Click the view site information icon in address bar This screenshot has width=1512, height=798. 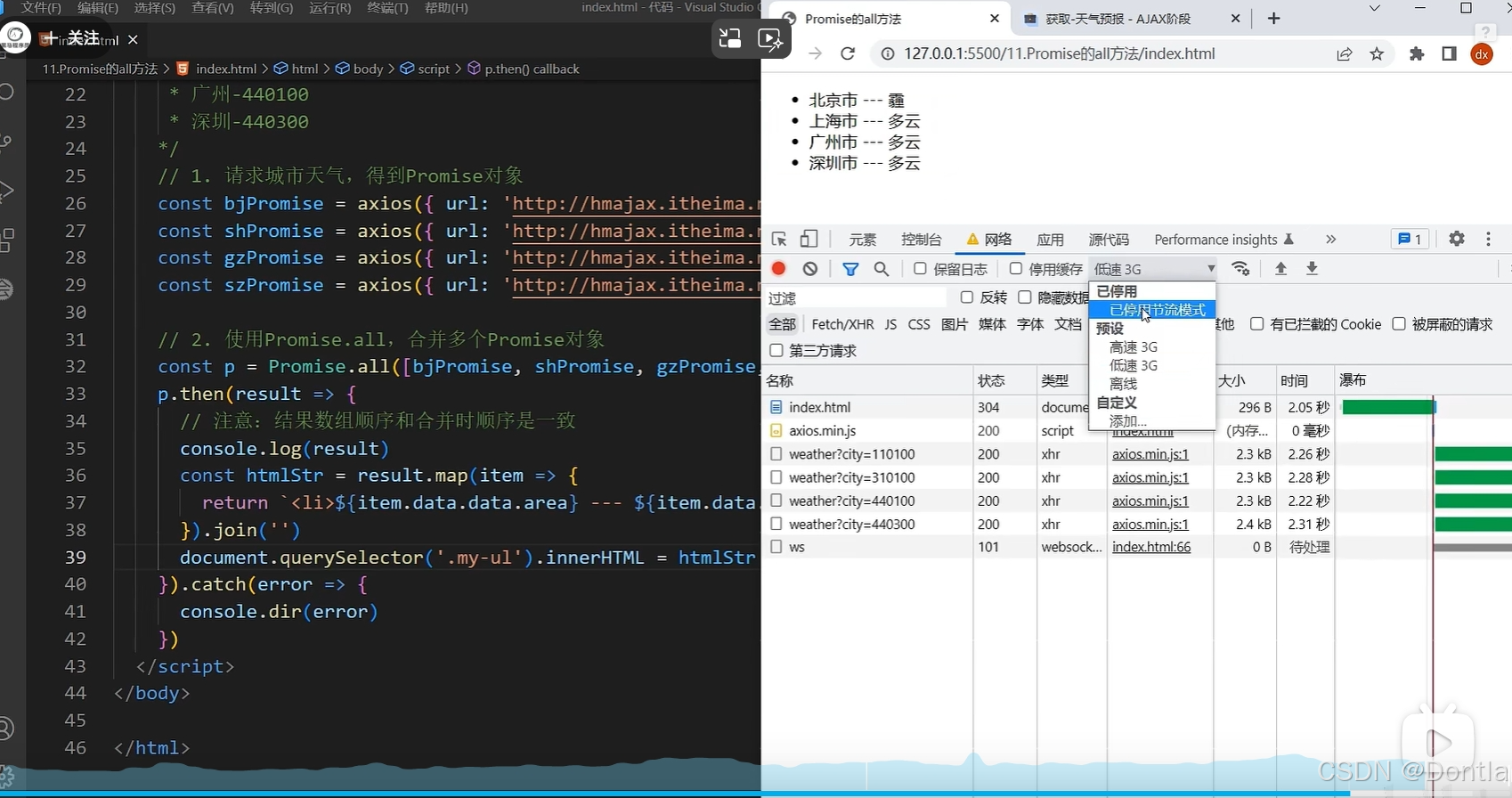(x=887, y=54)
